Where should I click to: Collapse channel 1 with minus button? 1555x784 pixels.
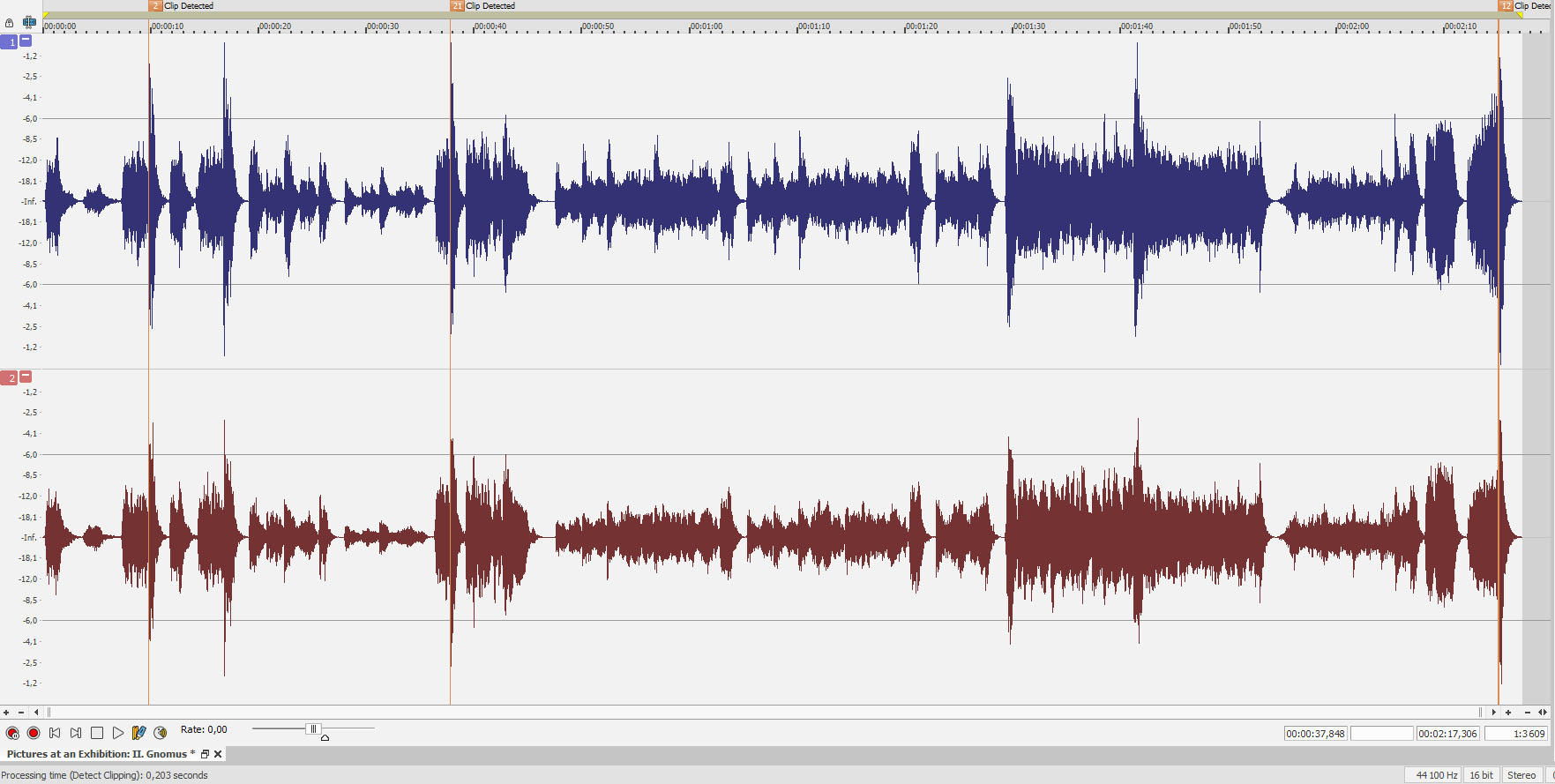click(26, 41)
